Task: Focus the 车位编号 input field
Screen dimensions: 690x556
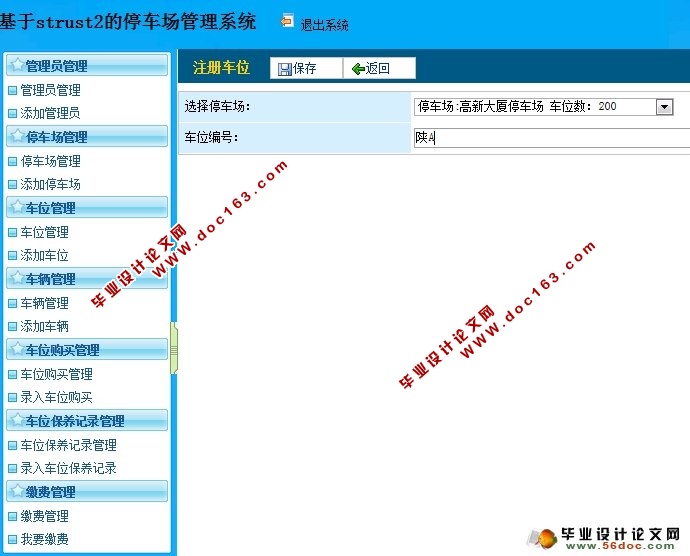Action: pyautogui.click(x=551, y=138)
